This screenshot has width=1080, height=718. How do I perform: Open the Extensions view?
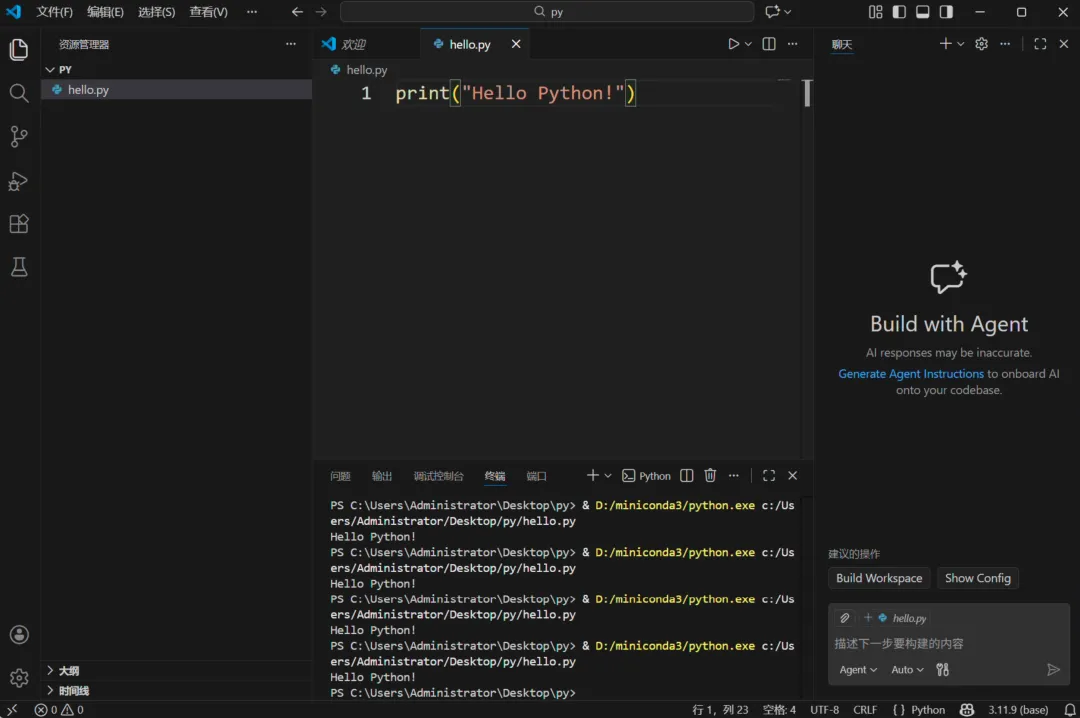pyautogui.click(x=18, y=224)
